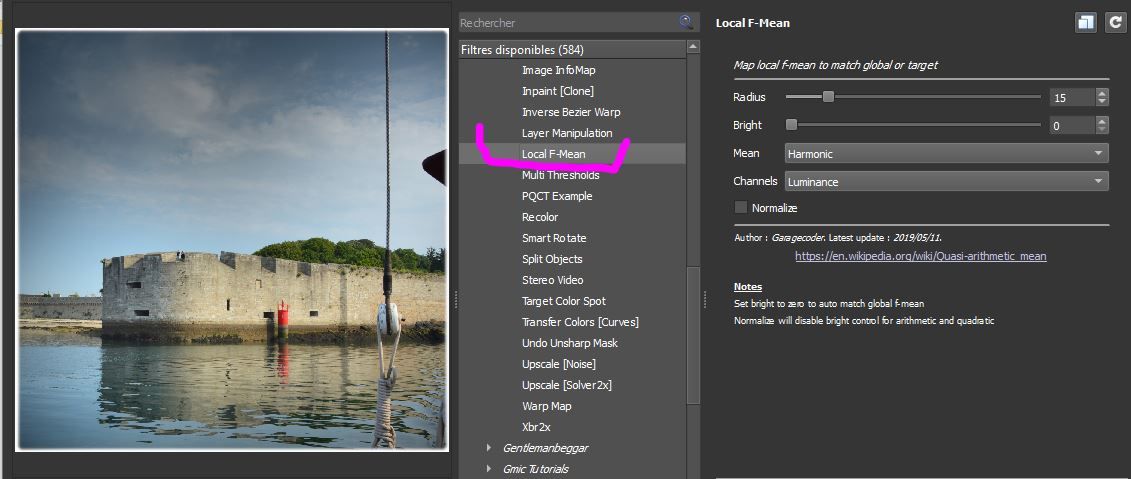The width and height of the screenshot is (1131, 479).
Task: Click the fortress preview image
Action: coord(232,240)
